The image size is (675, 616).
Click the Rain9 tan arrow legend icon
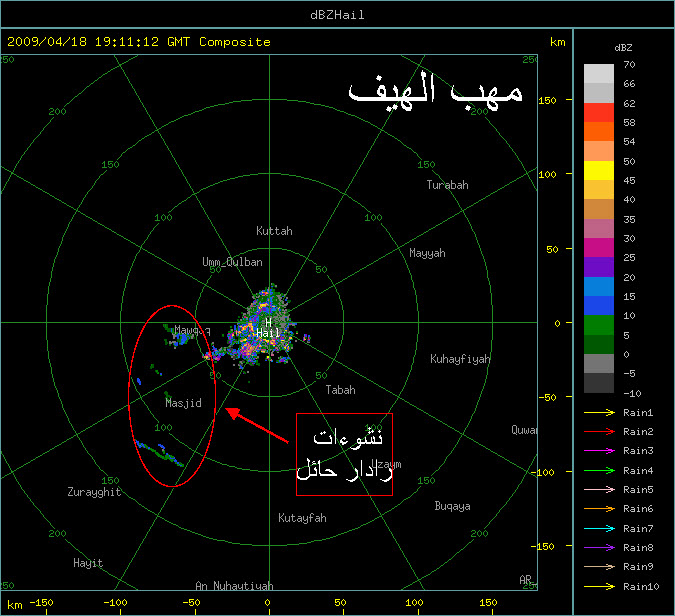pyautogui.click(x=599, y=566)
